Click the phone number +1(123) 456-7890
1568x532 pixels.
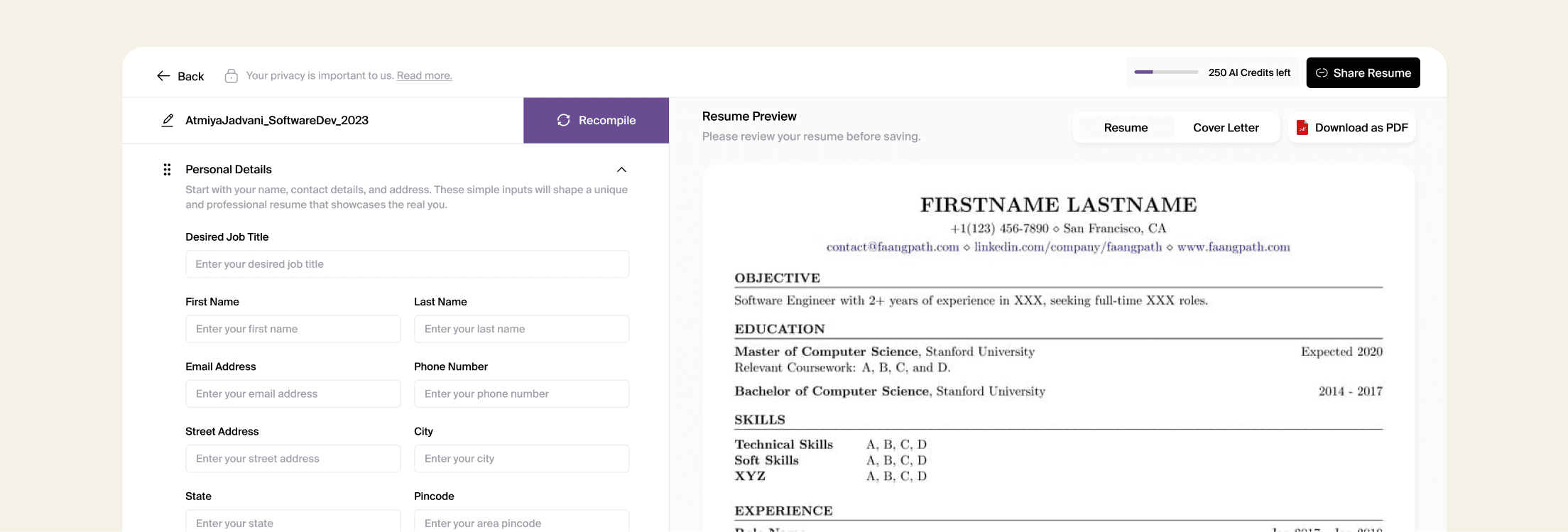pos(999,228)
